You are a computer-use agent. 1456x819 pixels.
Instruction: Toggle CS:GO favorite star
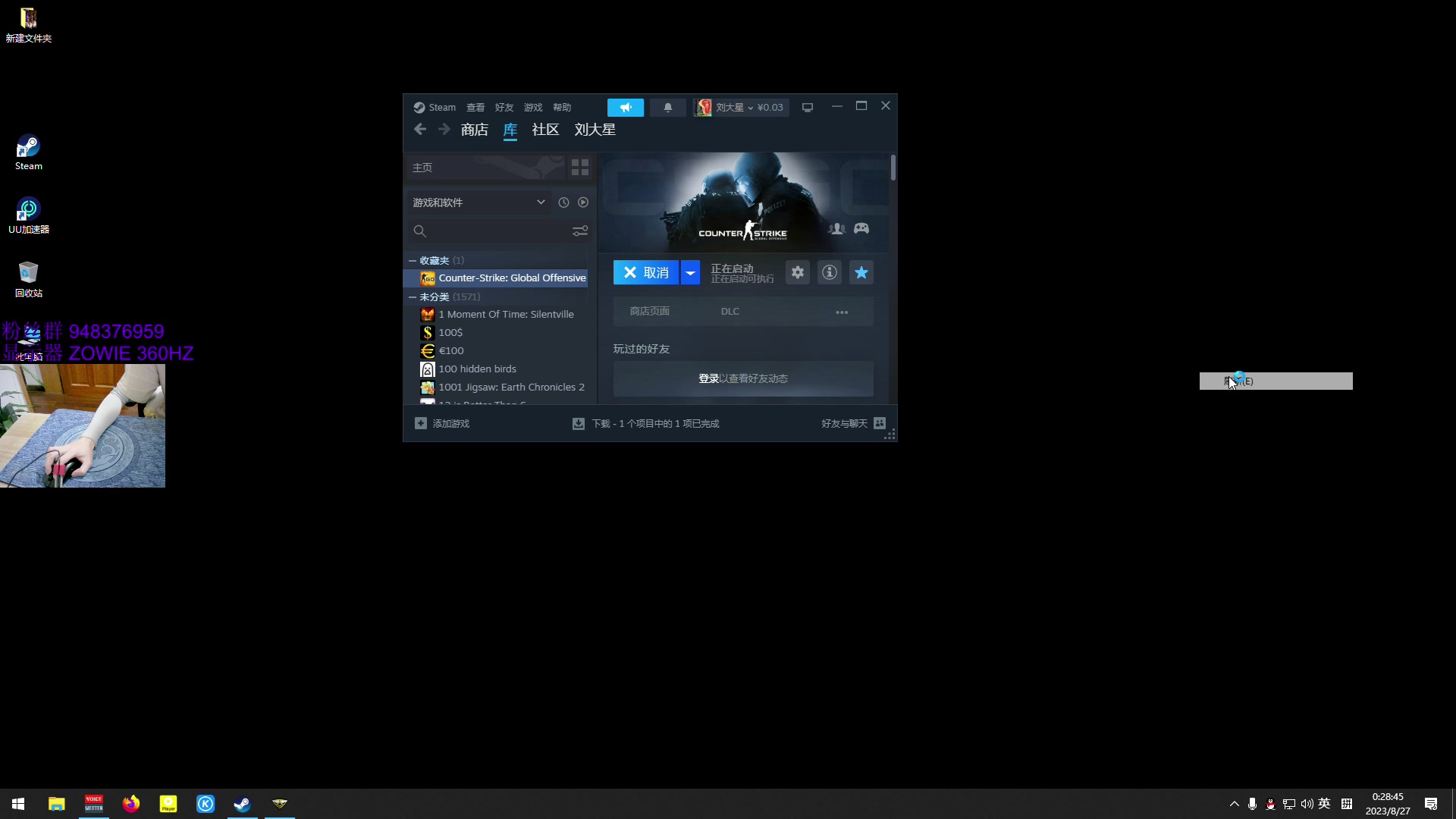pos(861,272)
